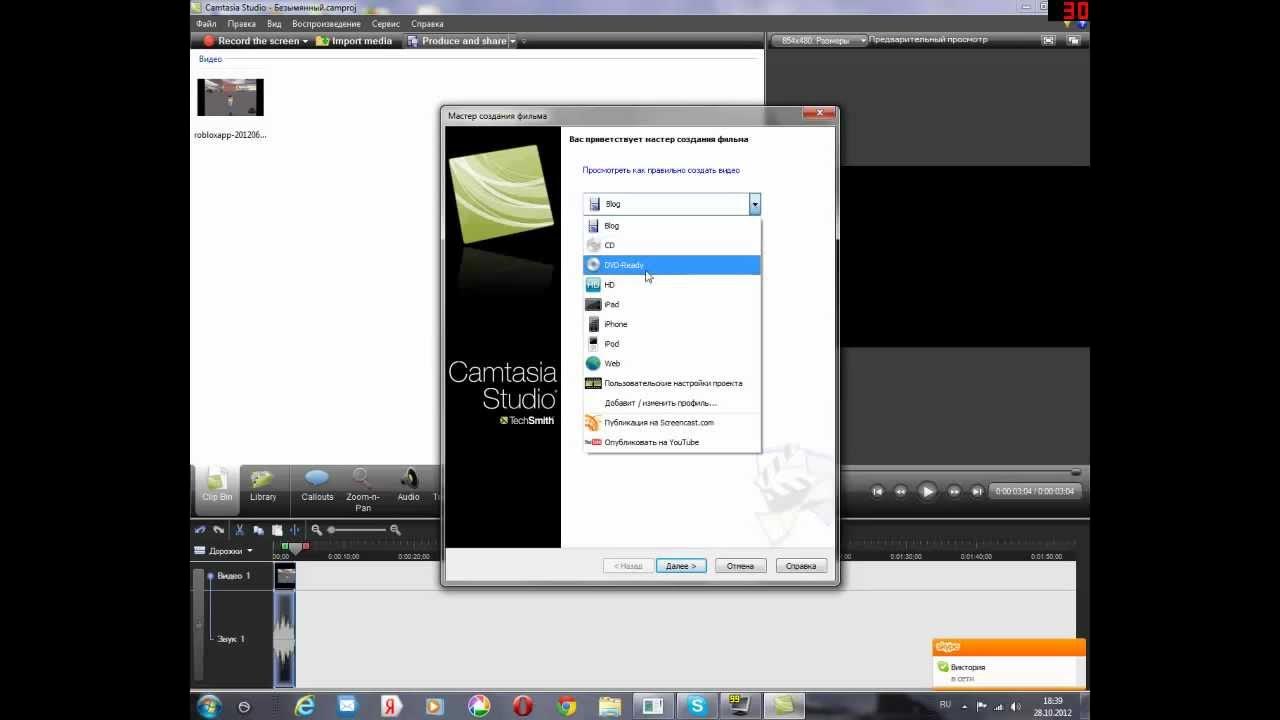Open the Callouts tool

(317, 484)
